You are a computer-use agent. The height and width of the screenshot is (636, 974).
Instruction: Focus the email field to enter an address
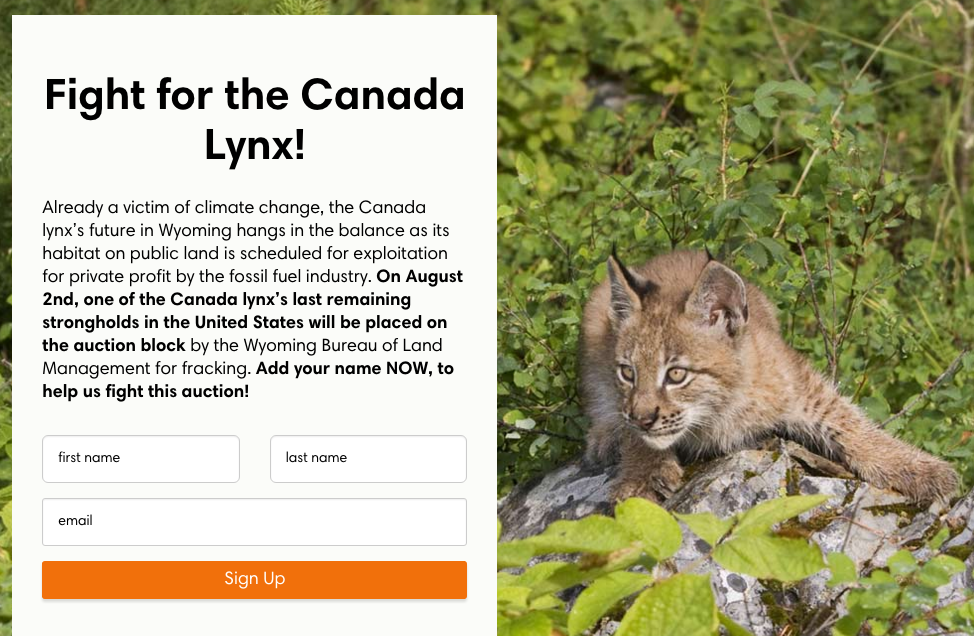[253, 521]
